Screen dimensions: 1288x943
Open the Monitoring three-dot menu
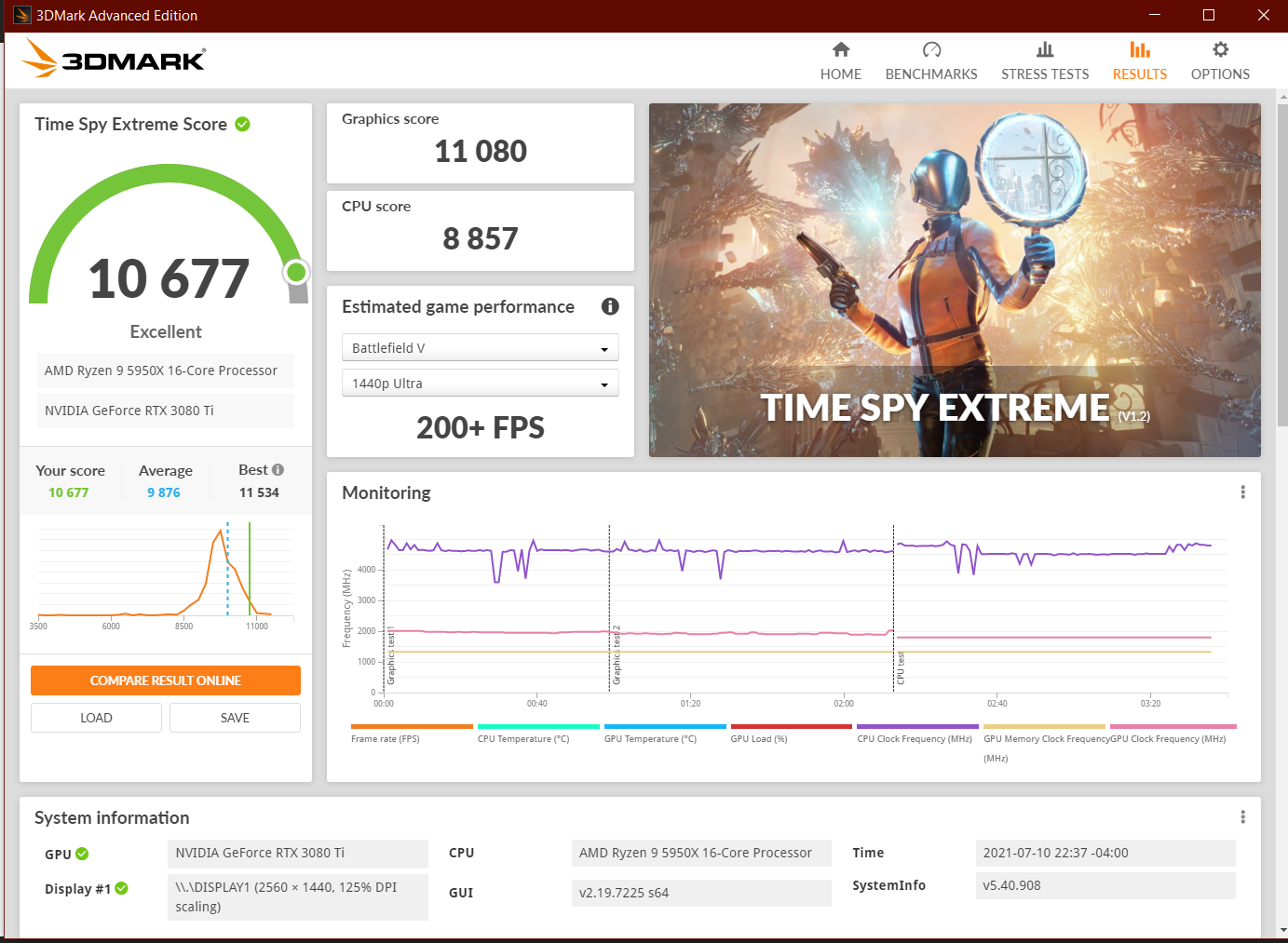click(x=1242, y=492)
